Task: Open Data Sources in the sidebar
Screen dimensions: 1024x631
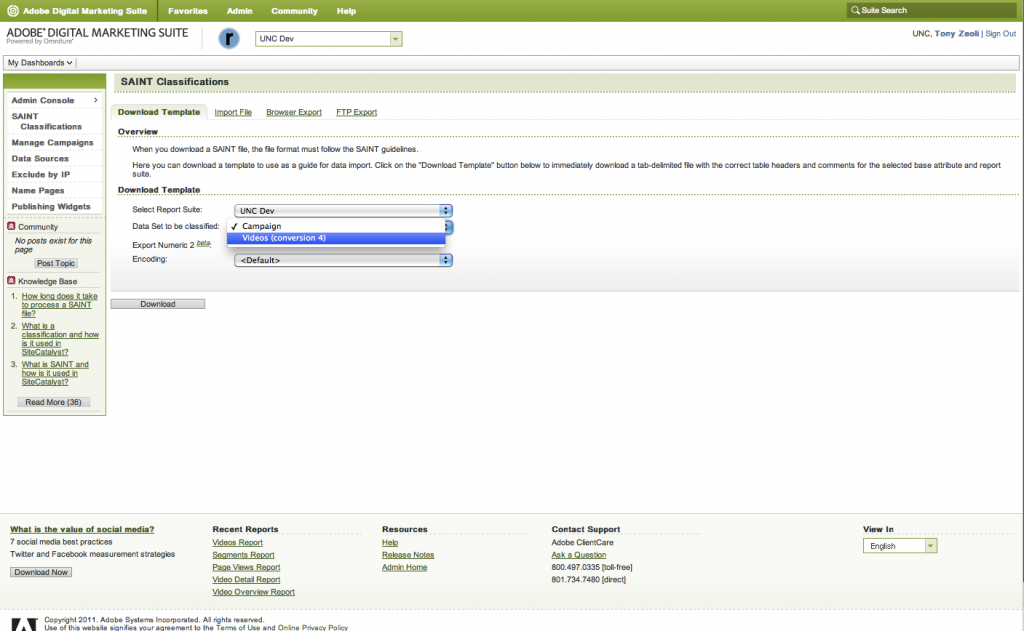Action: click(40, 159)
